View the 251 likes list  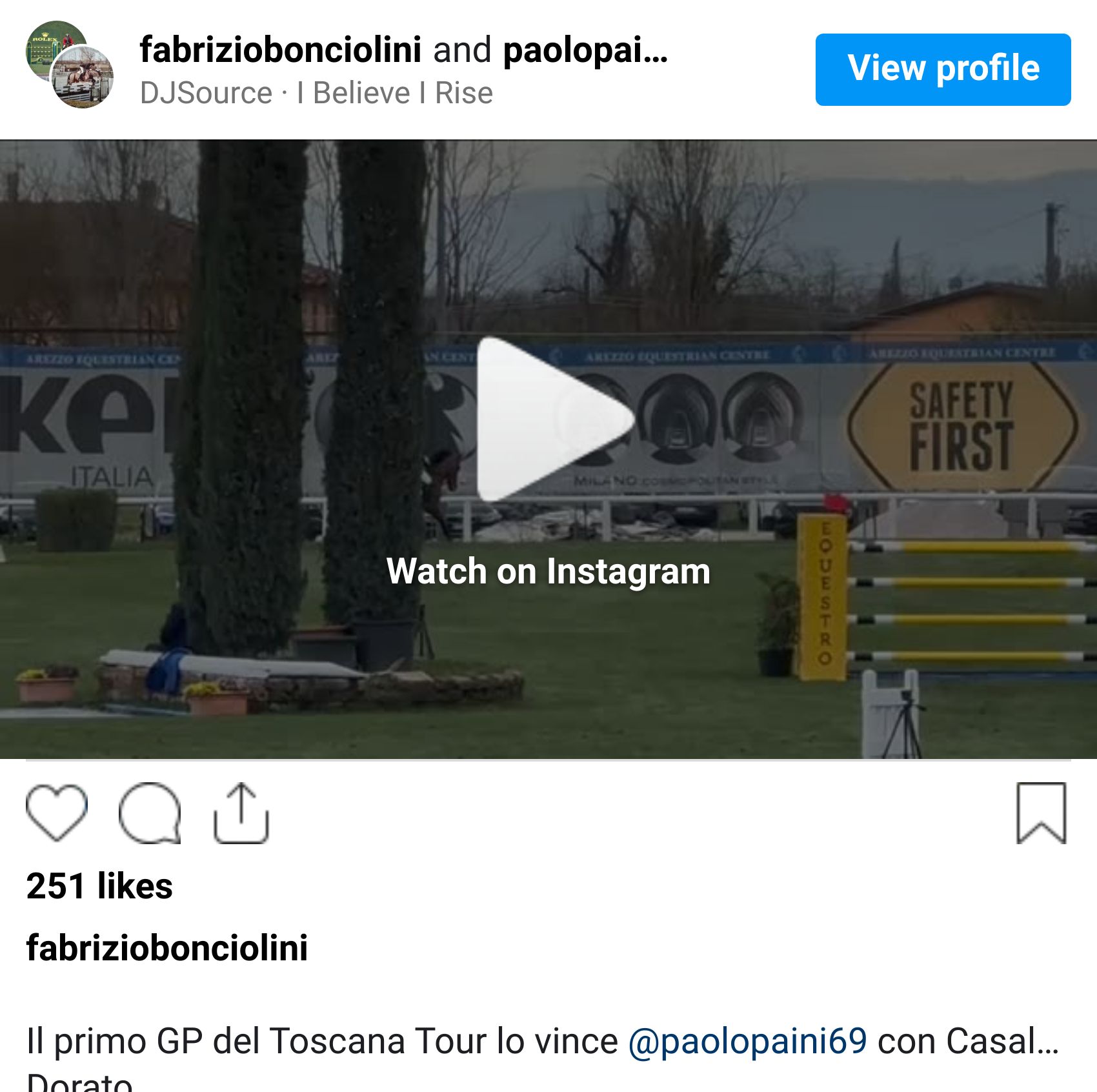pyautogui.click(x=99, y=885)
